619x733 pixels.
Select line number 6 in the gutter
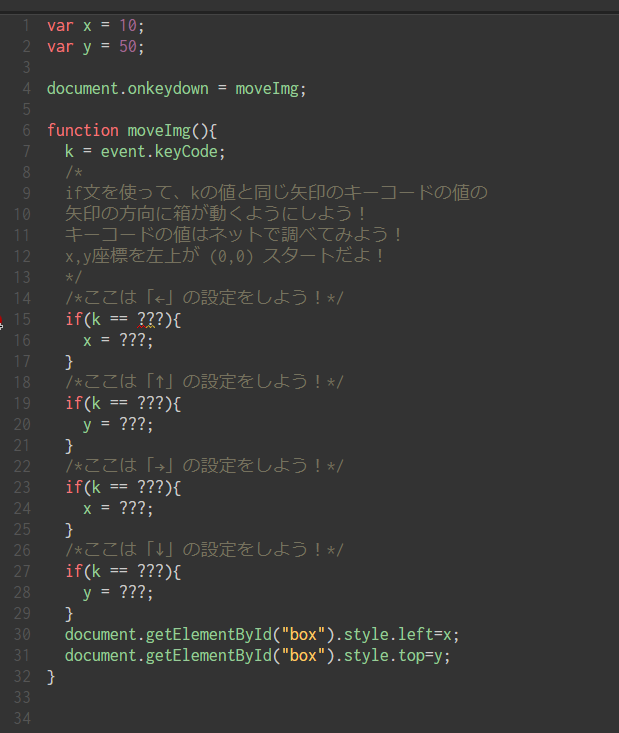tap(26, 131)
